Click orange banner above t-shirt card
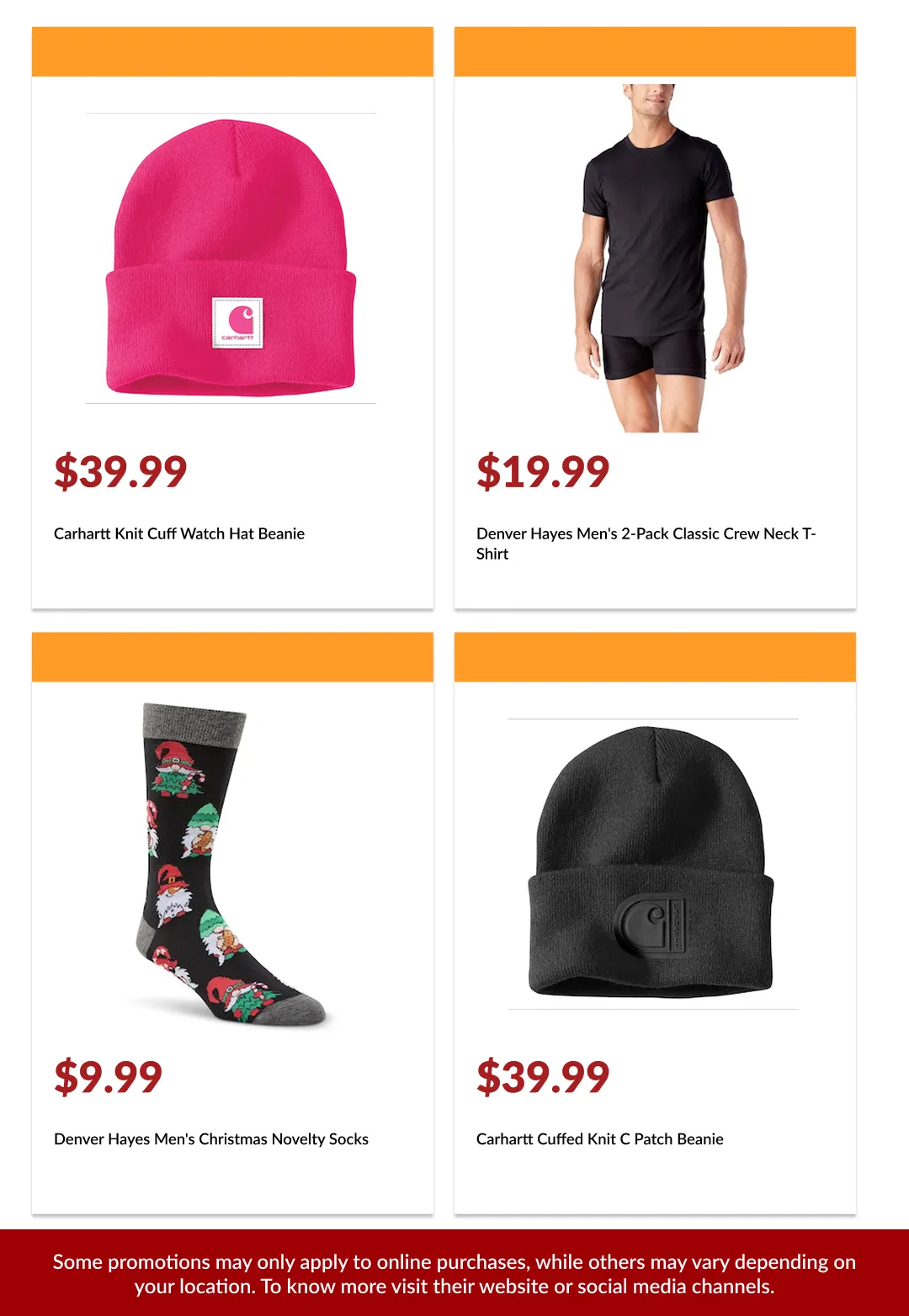The image size is (909, 1316). (x=655, y=51)
